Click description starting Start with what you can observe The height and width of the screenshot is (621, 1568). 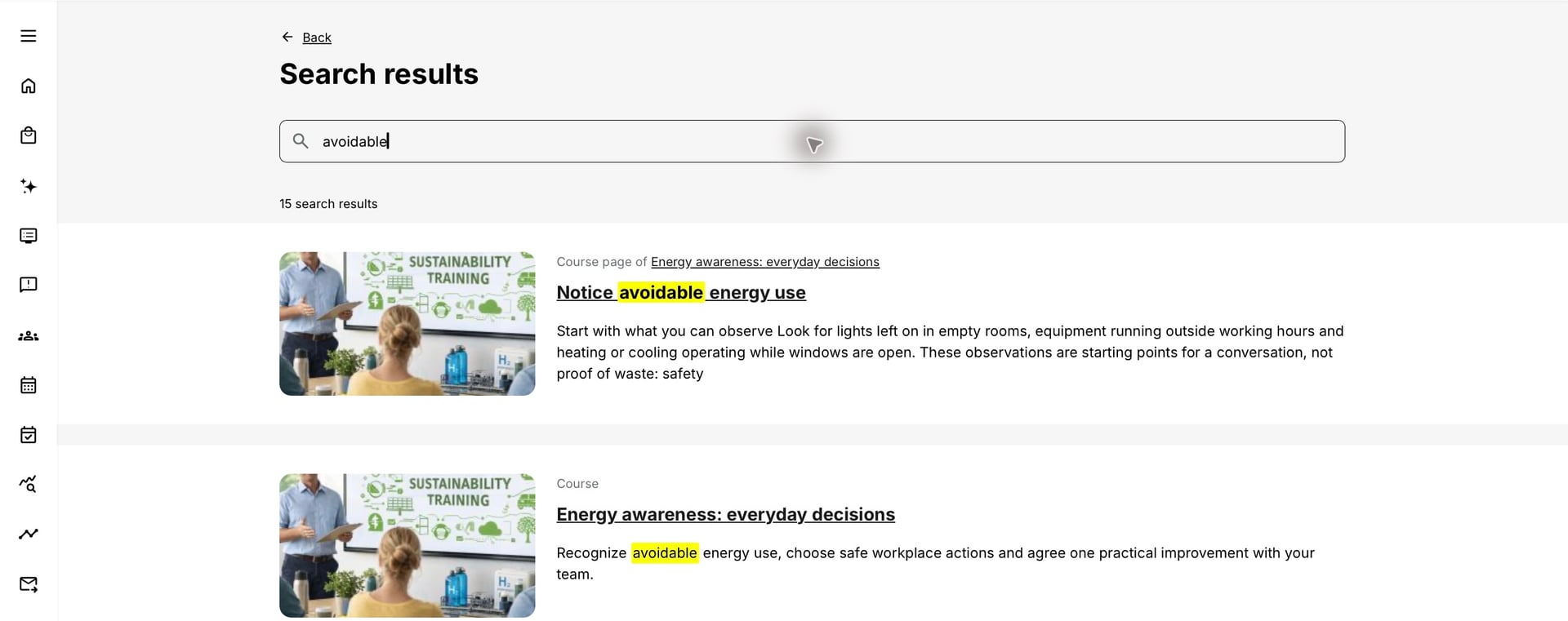click(x=950, y=353)
